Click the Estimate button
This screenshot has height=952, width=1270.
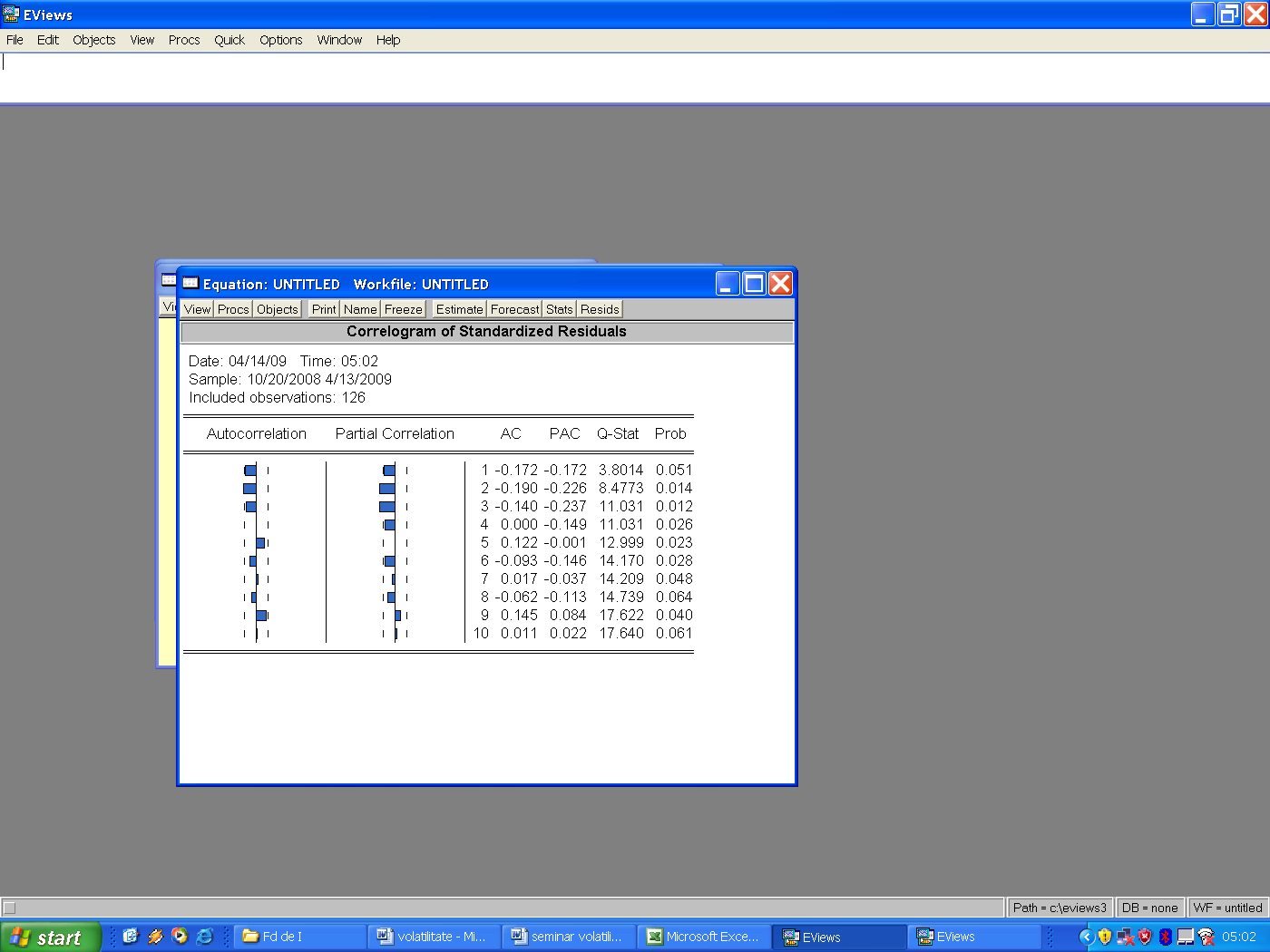pos(460,309)
